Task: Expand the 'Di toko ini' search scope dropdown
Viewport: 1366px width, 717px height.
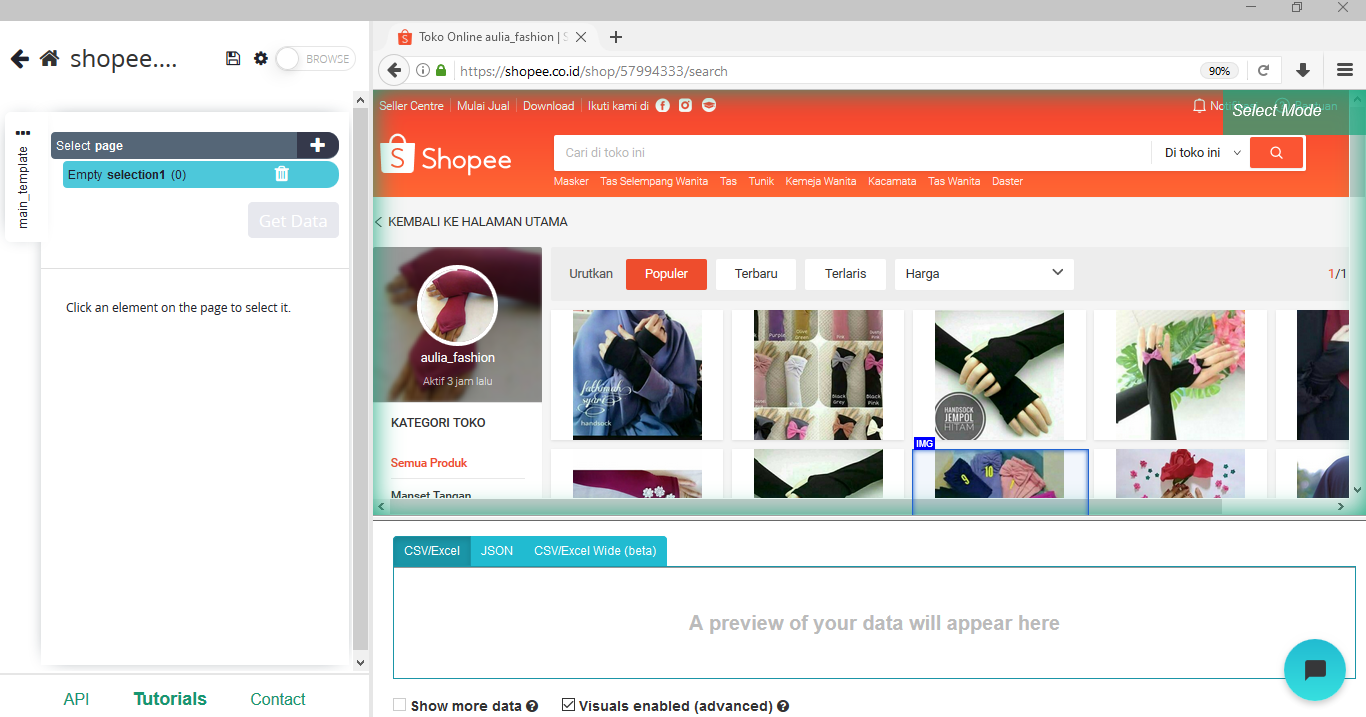Action: tap(1202, 153)
